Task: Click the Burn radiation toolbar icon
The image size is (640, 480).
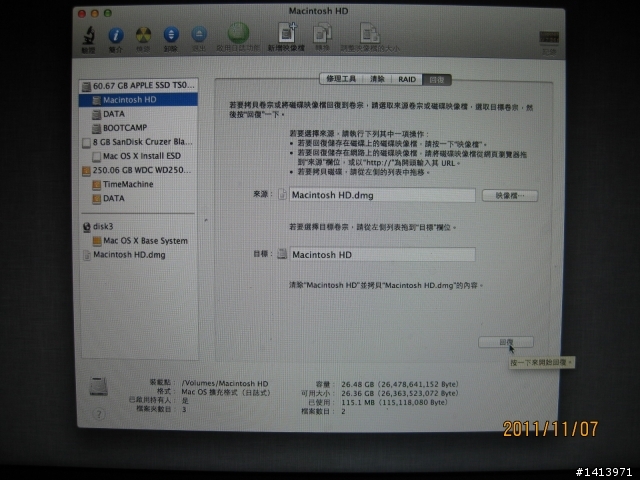Action: click(143, 36)
